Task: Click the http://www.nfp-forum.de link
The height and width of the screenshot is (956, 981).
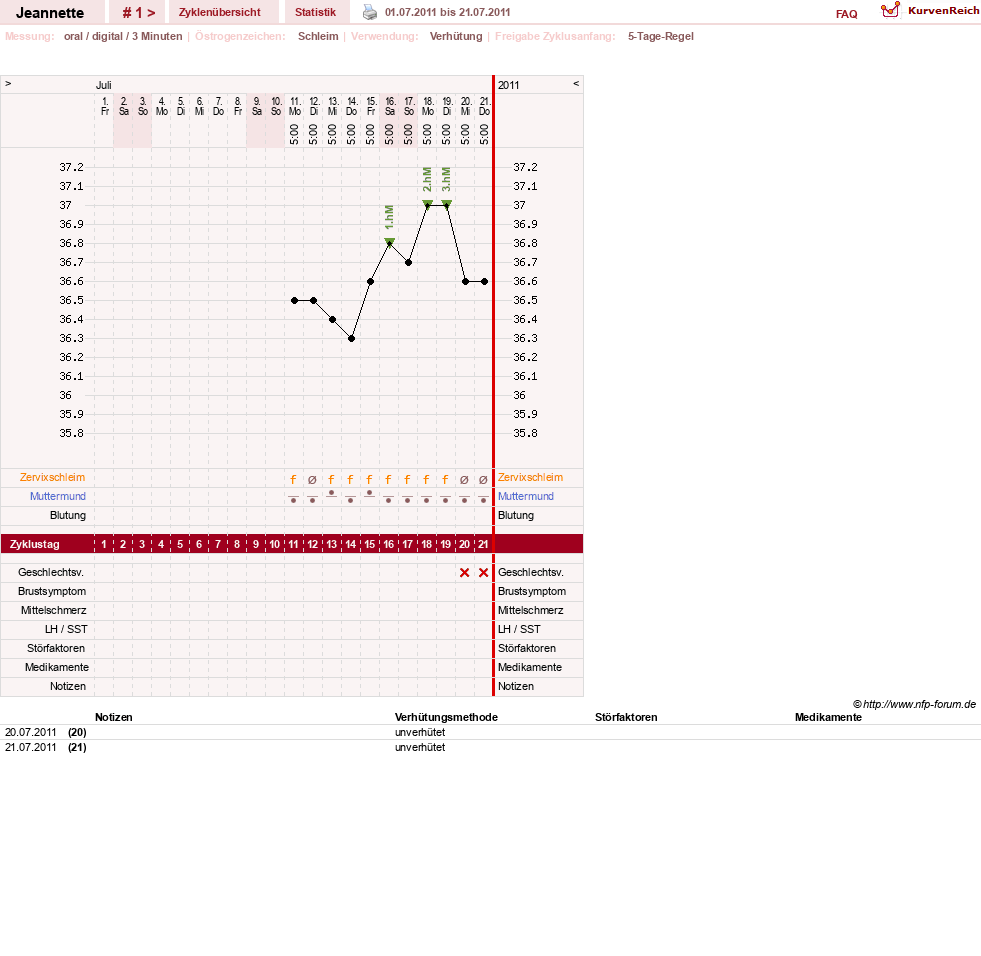Action: tap(919, 704)
